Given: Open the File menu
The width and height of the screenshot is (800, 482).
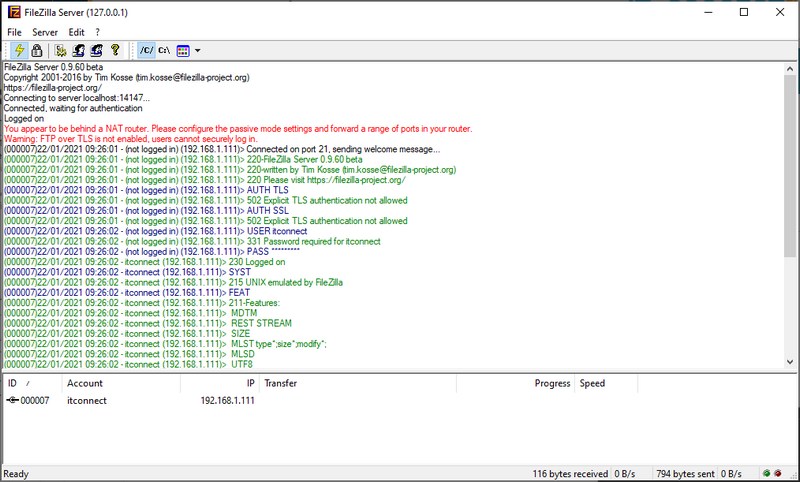Looking at the screenshot, I should pyautogui.click(x=14, y=32).
